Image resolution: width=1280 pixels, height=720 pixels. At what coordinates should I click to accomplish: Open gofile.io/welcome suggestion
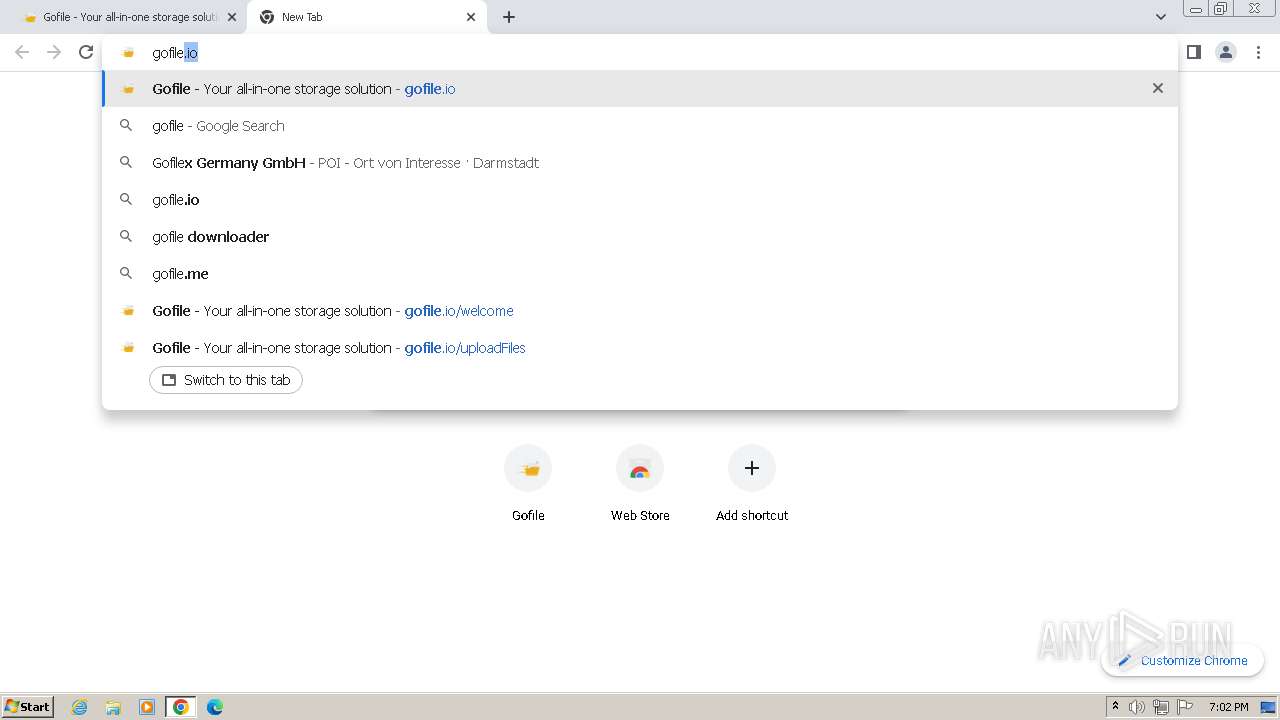point(640,311)
